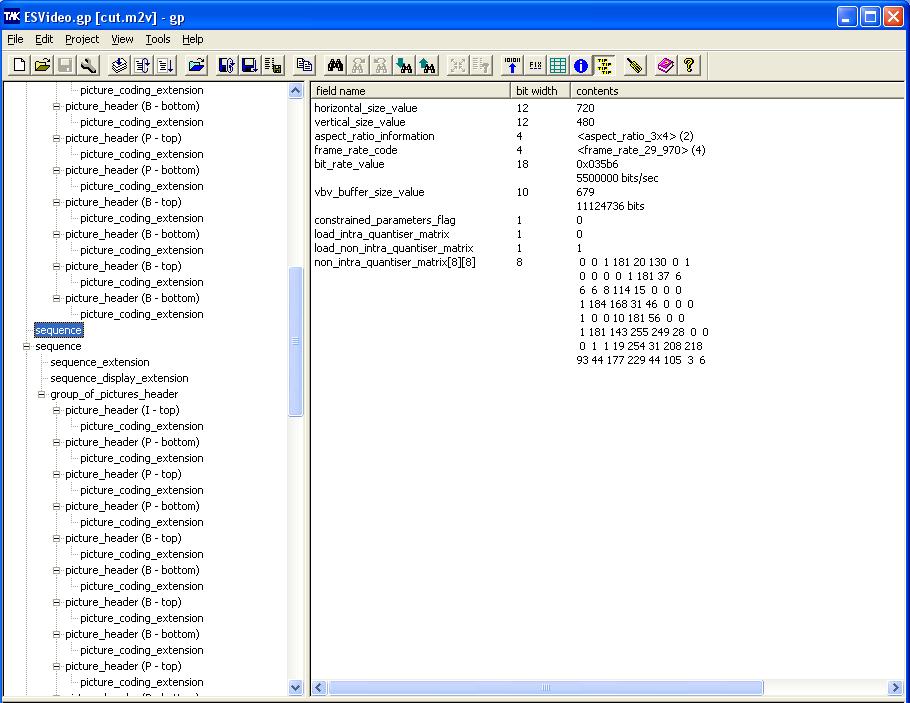
Task: Click the 'contents' column header
Action: tap(737, 91)
